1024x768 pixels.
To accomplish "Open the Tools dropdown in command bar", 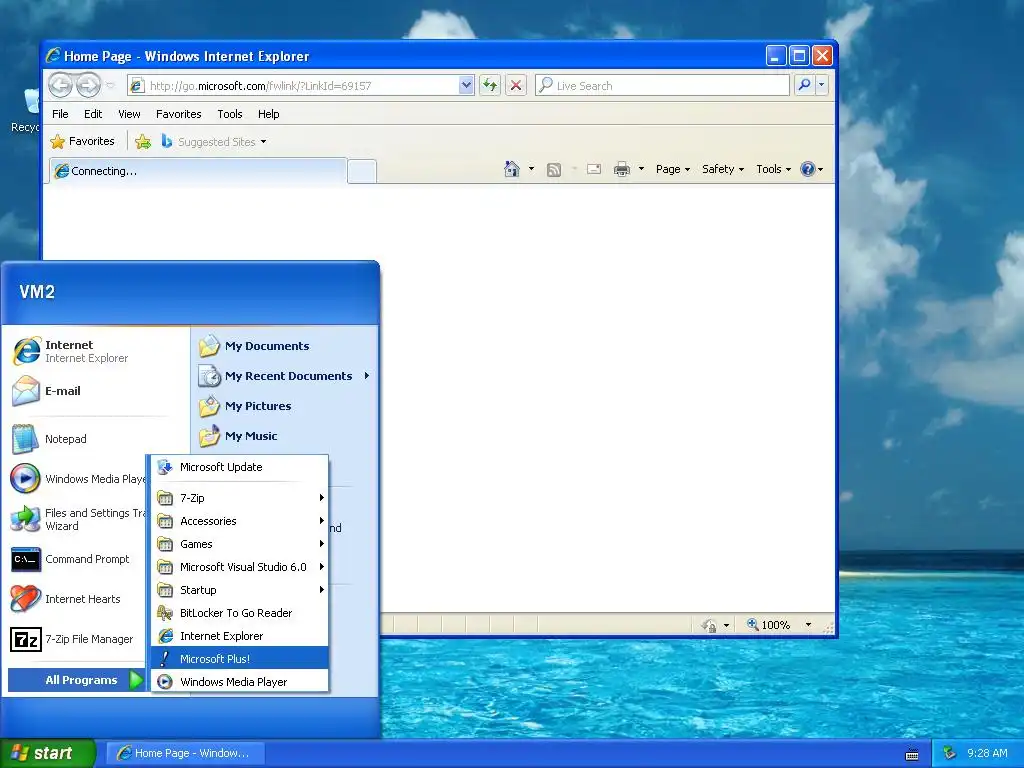I will [x=773, y=169].
